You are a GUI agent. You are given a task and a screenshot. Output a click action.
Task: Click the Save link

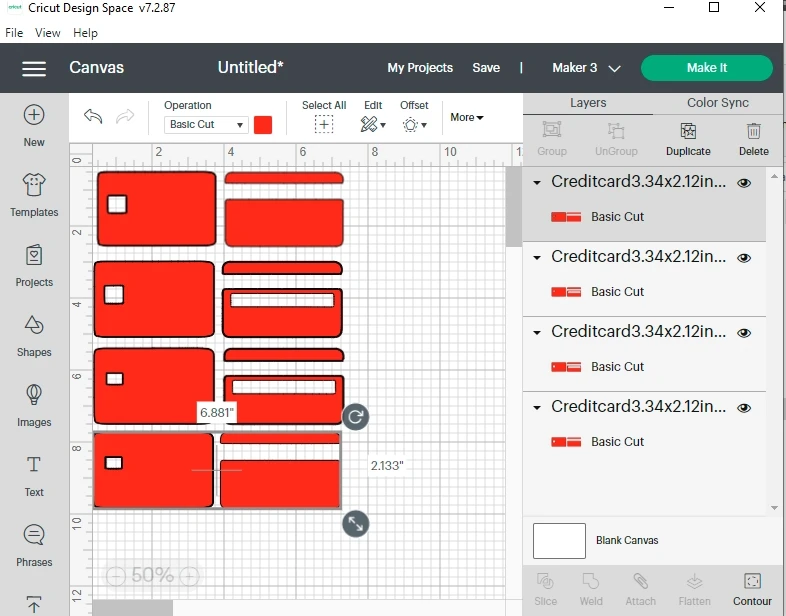[x=486, y=68]
